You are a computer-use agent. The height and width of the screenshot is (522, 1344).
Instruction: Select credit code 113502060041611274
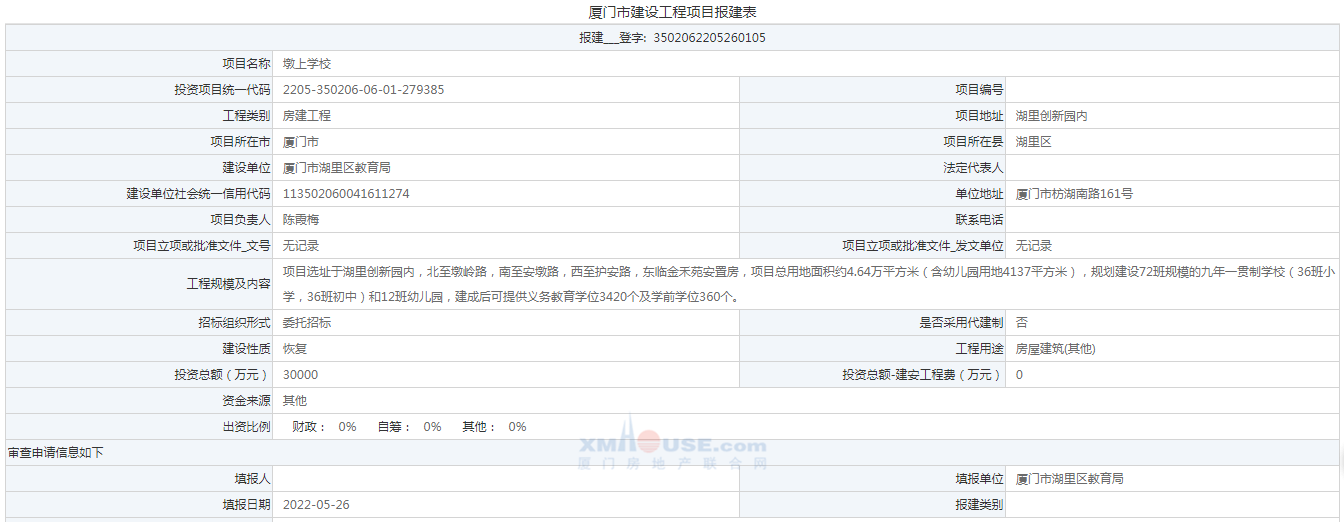[x=346, y=194]
